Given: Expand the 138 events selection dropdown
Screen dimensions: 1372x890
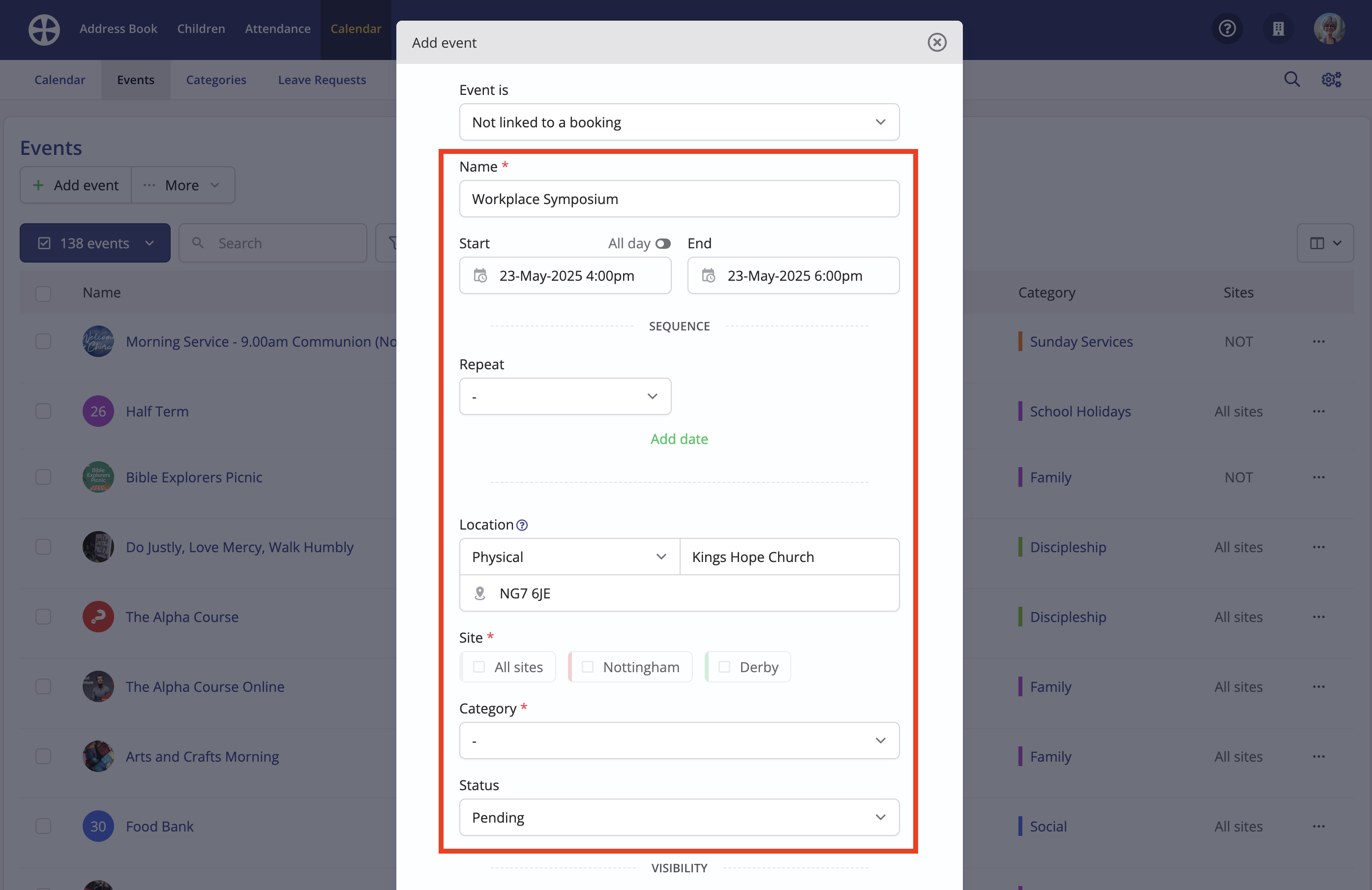Looking at the screenshot, I should 95,243.
